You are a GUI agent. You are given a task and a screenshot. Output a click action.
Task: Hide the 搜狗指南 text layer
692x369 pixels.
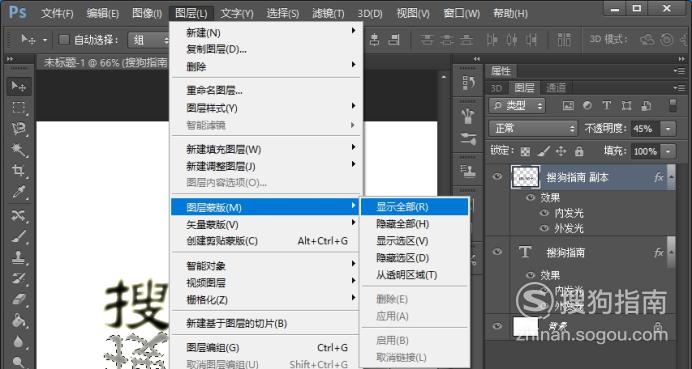(x=497, y=252)
